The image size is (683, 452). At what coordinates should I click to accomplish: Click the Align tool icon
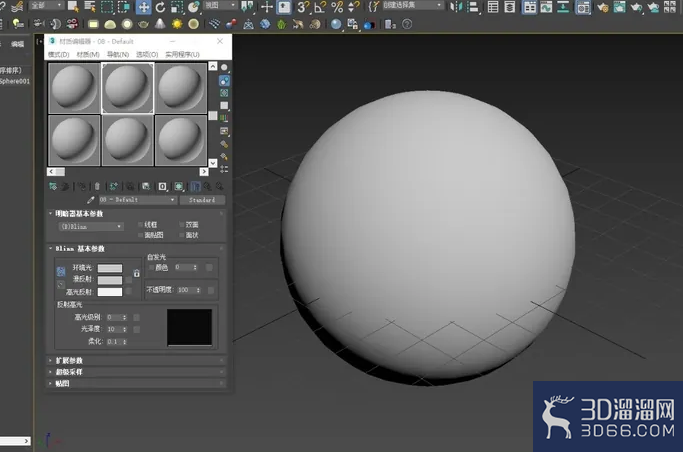pyautogui.click(x=473, y=7)
